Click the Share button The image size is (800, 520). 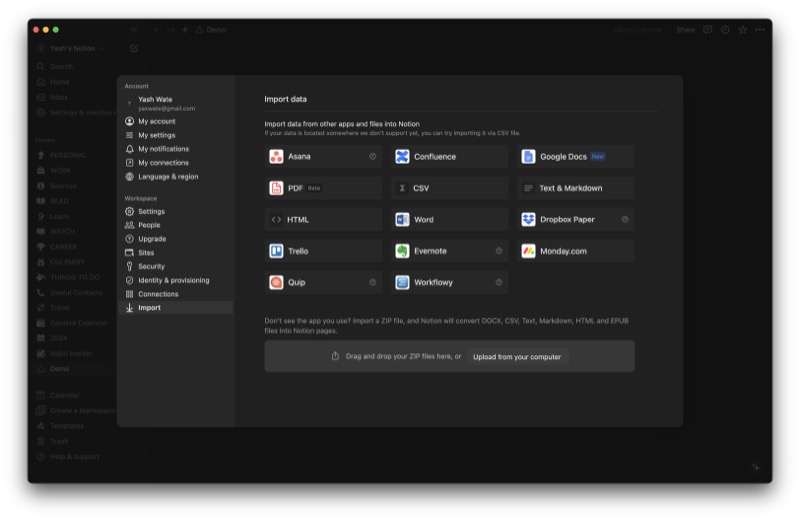(x=686, y=30)
